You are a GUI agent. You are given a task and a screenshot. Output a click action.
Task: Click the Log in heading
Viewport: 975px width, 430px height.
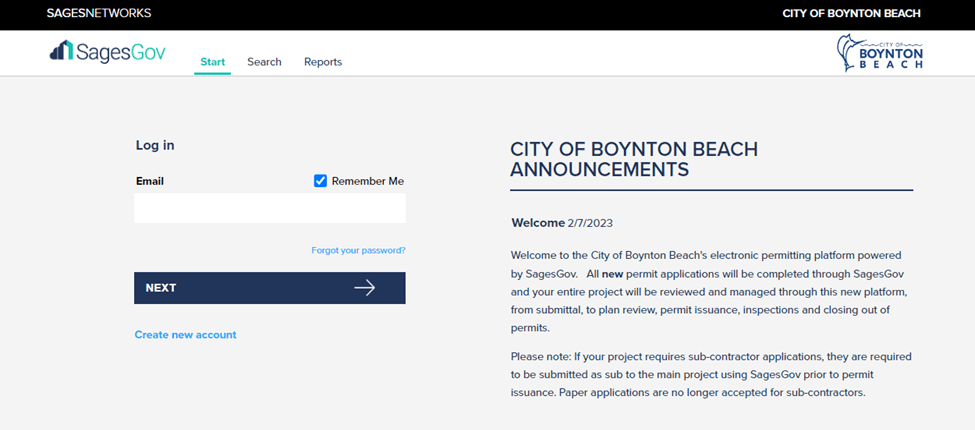tap(155, 145)
